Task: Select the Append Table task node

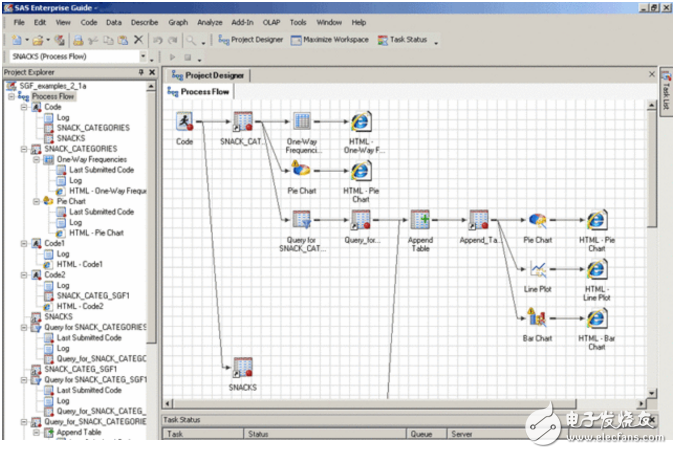Action: pyautogui.click(x=420, y=220)
